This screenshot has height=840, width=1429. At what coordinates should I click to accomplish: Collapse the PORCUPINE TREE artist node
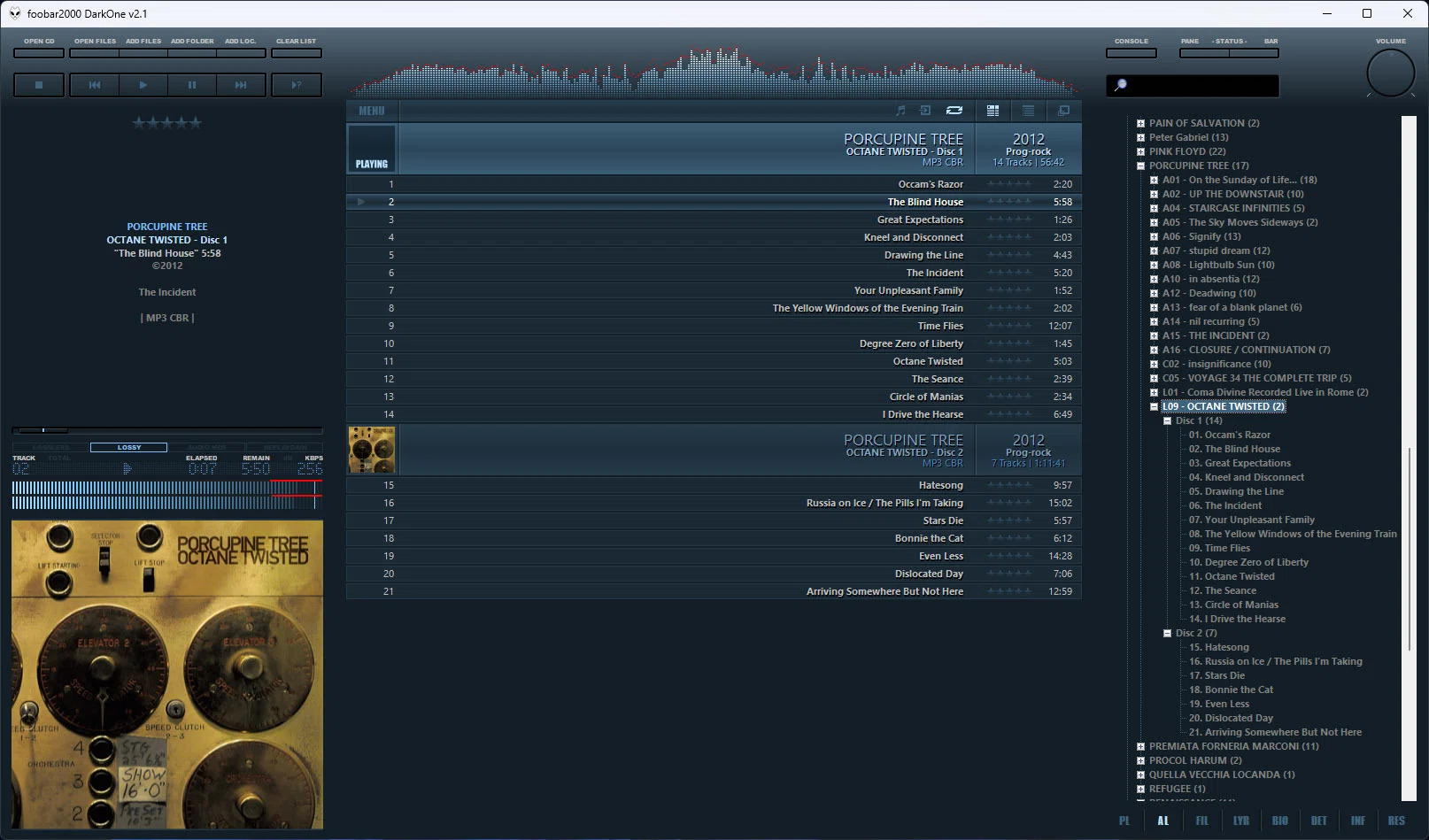click(1141, 166)
